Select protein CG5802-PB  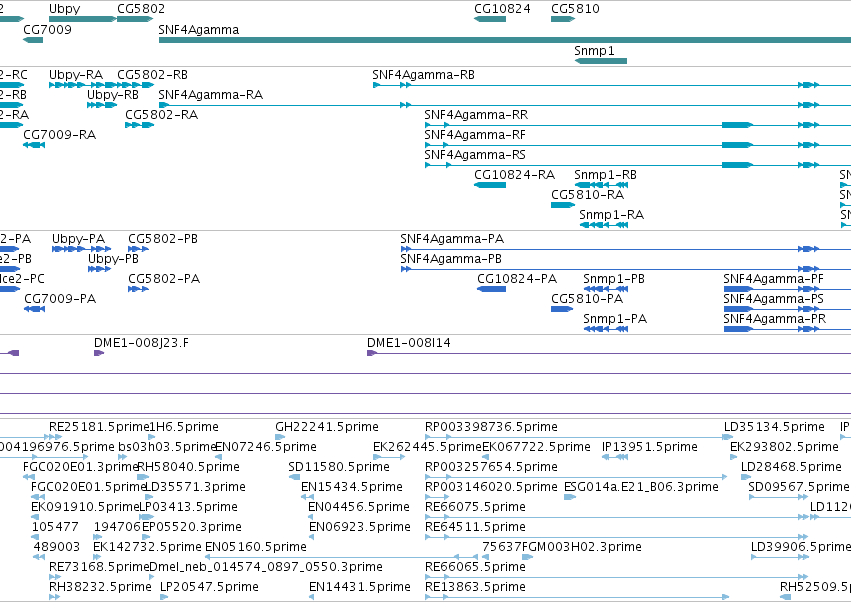point(138,249)
